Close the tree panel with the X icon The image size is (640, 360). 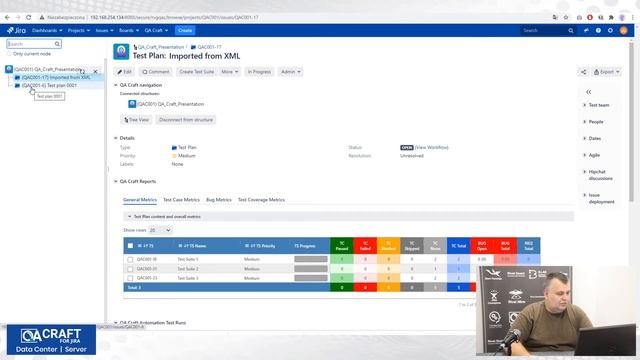coord(96,71)
